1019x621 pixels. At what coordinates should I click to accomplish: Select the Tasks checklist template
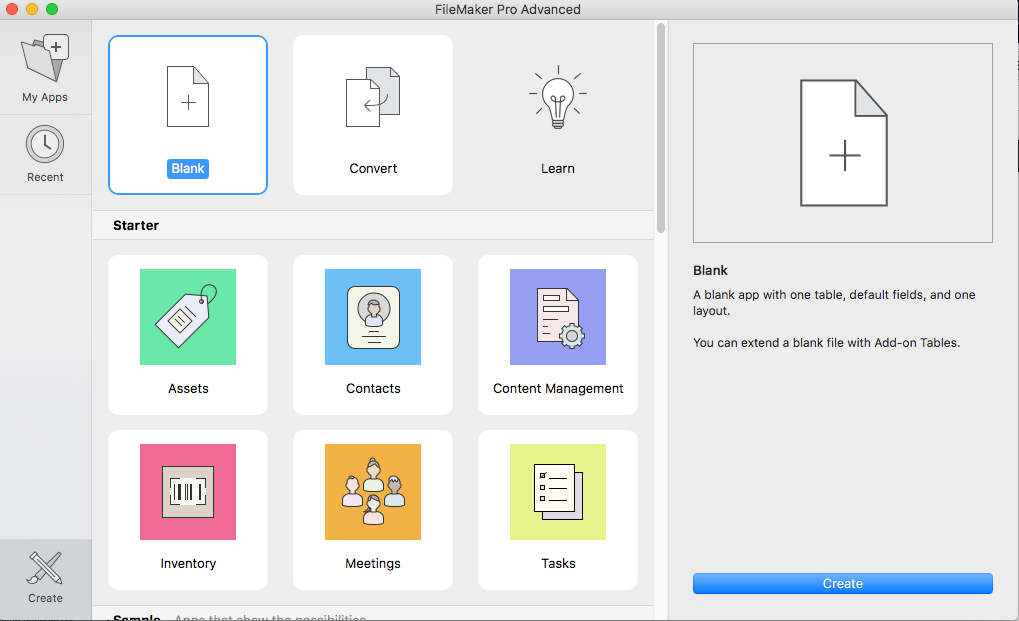pyautogui.click(x=558, y=510)
